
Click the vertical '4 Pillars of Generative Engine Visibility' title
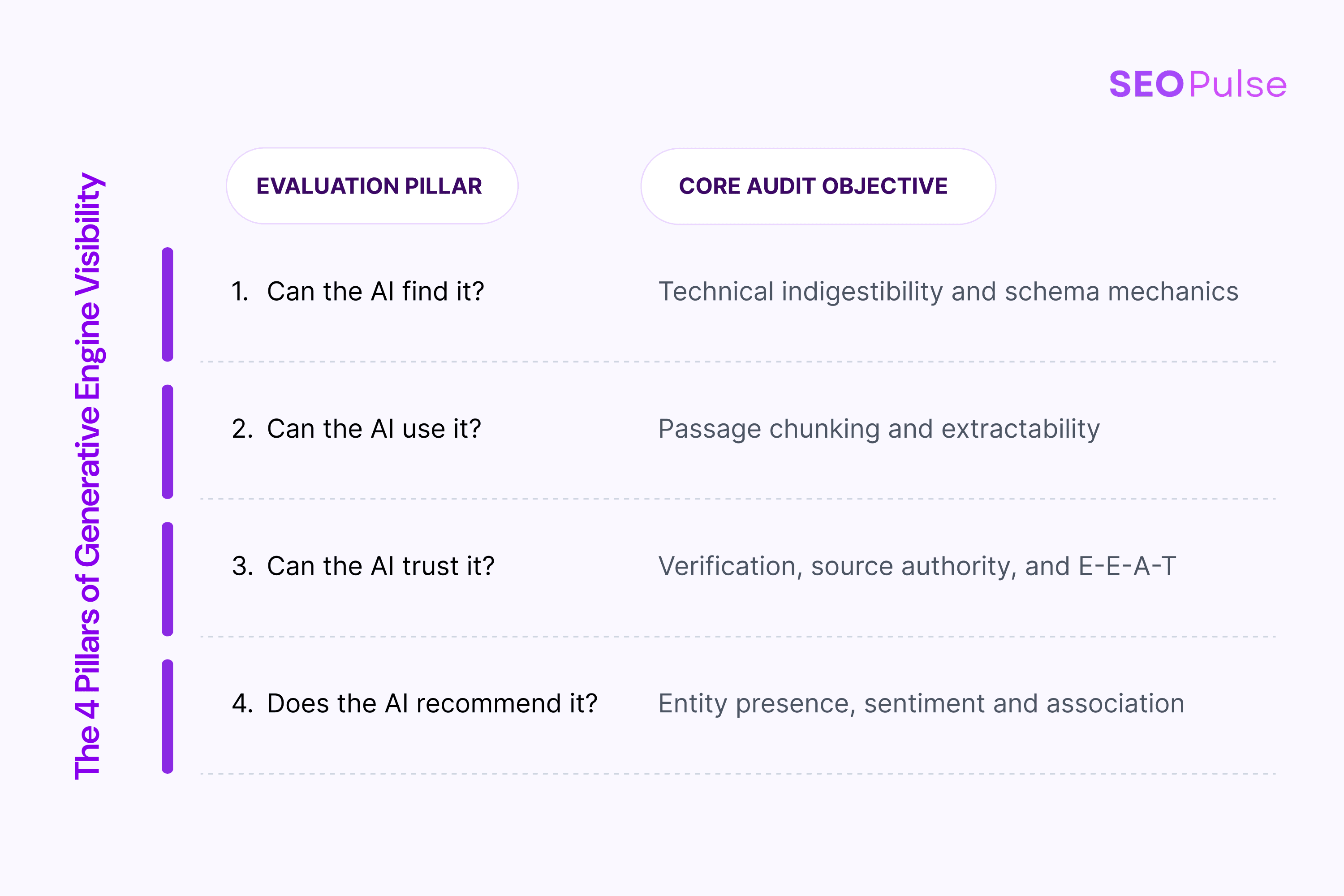click(x=89, y=476)
